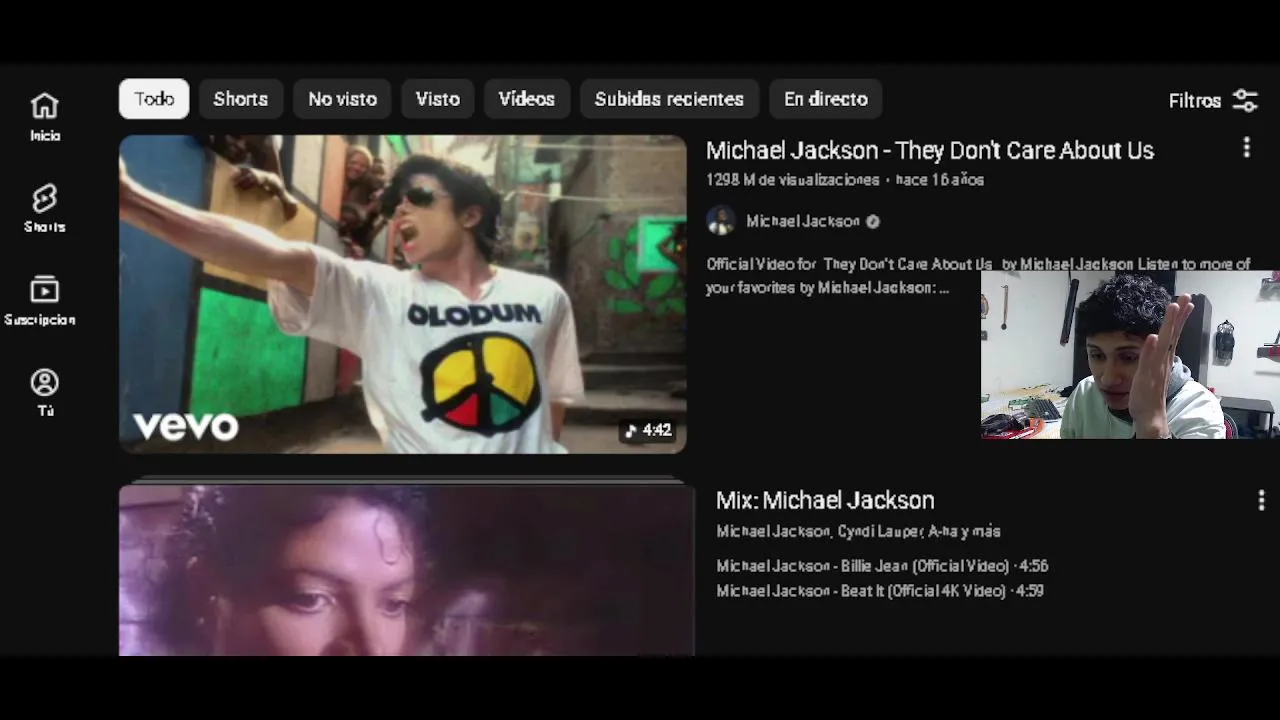The image size is (1280, 720).
Task: Select the Subidas recientes filter chip
Action: coord(669,99)
